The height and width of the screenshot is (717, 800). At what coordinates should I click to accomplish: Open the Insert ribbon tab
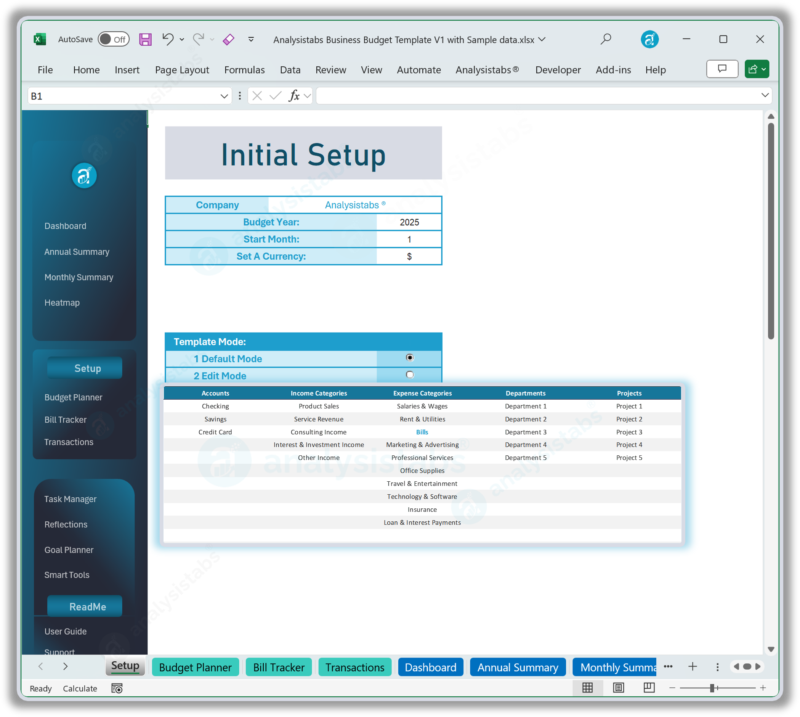(x=127, y=70)
